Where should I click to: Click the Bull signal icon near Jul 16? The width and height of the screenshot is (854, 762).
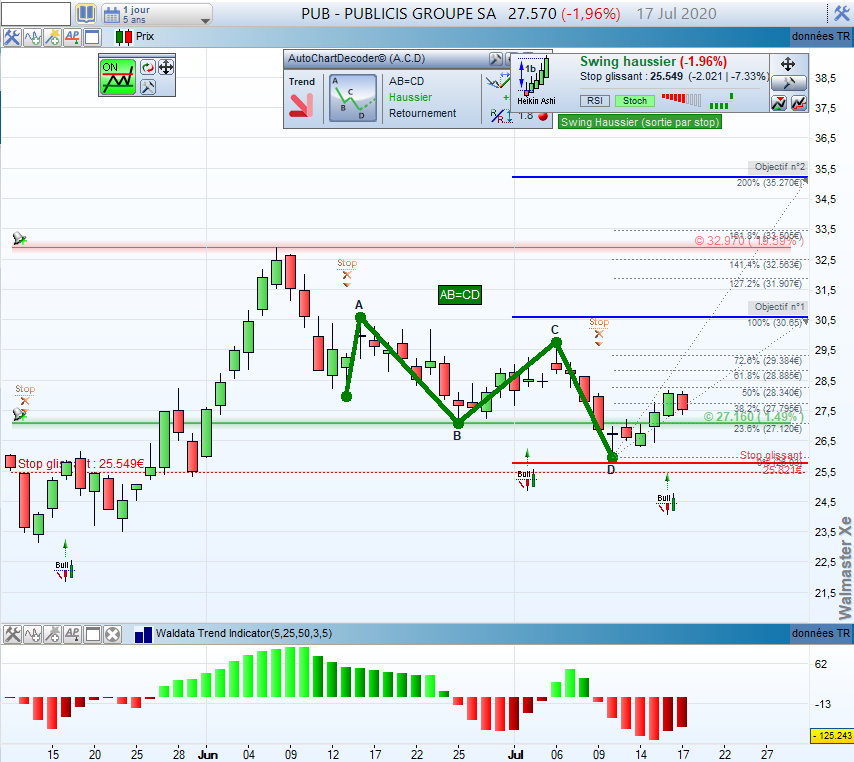(x=667, y=503)
